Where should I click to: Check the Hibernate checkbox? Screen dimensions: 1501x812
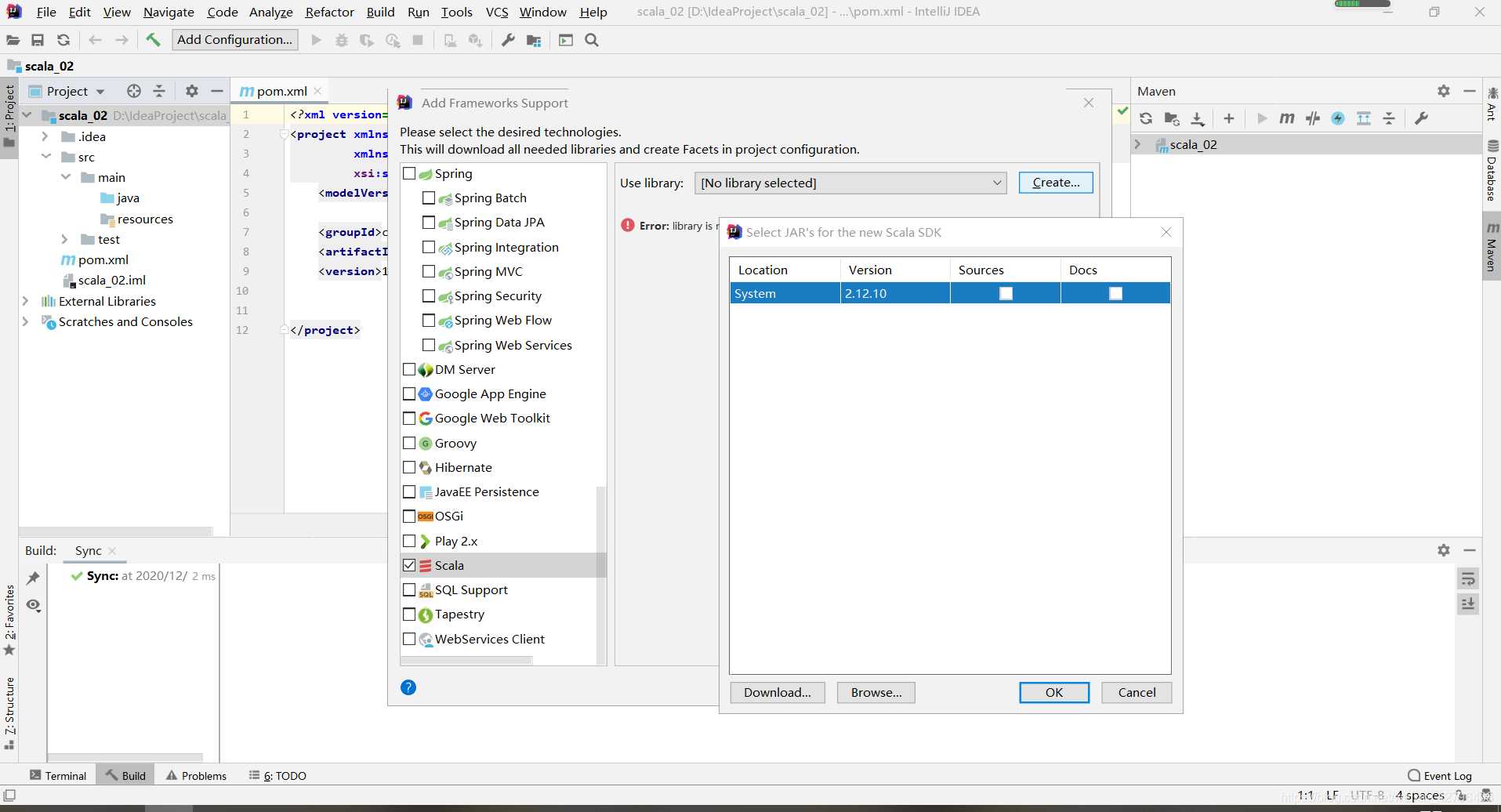(x=409, y=467)
